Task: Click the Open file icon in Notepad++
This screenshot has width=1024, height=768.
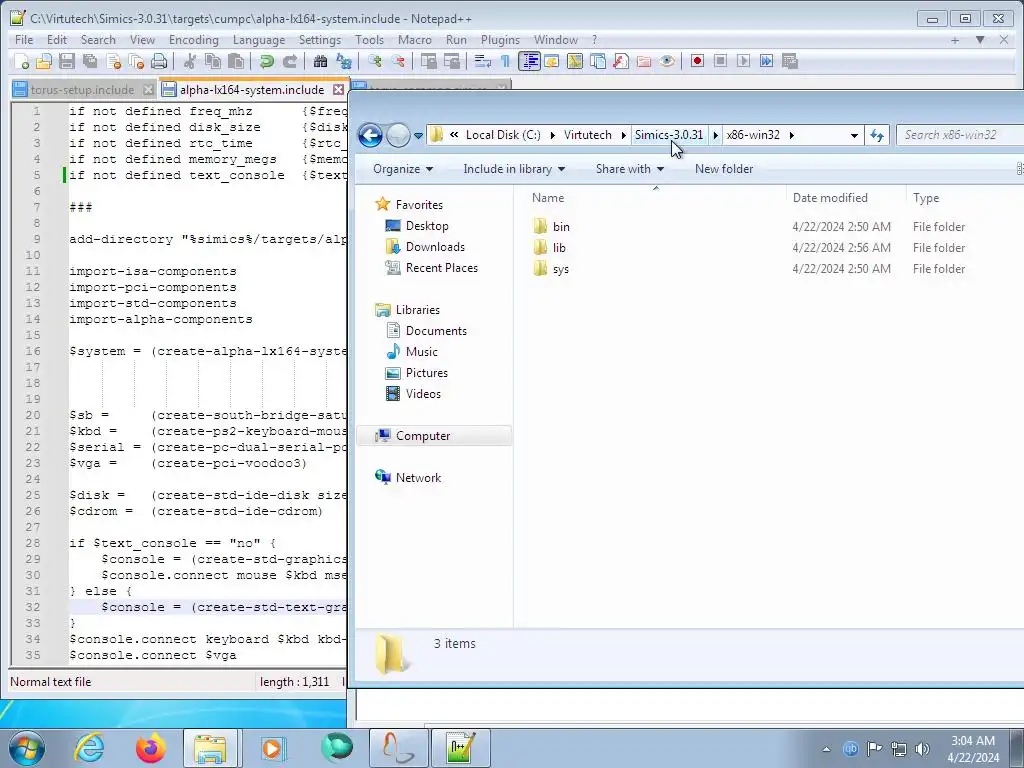Action: (44, 61)
